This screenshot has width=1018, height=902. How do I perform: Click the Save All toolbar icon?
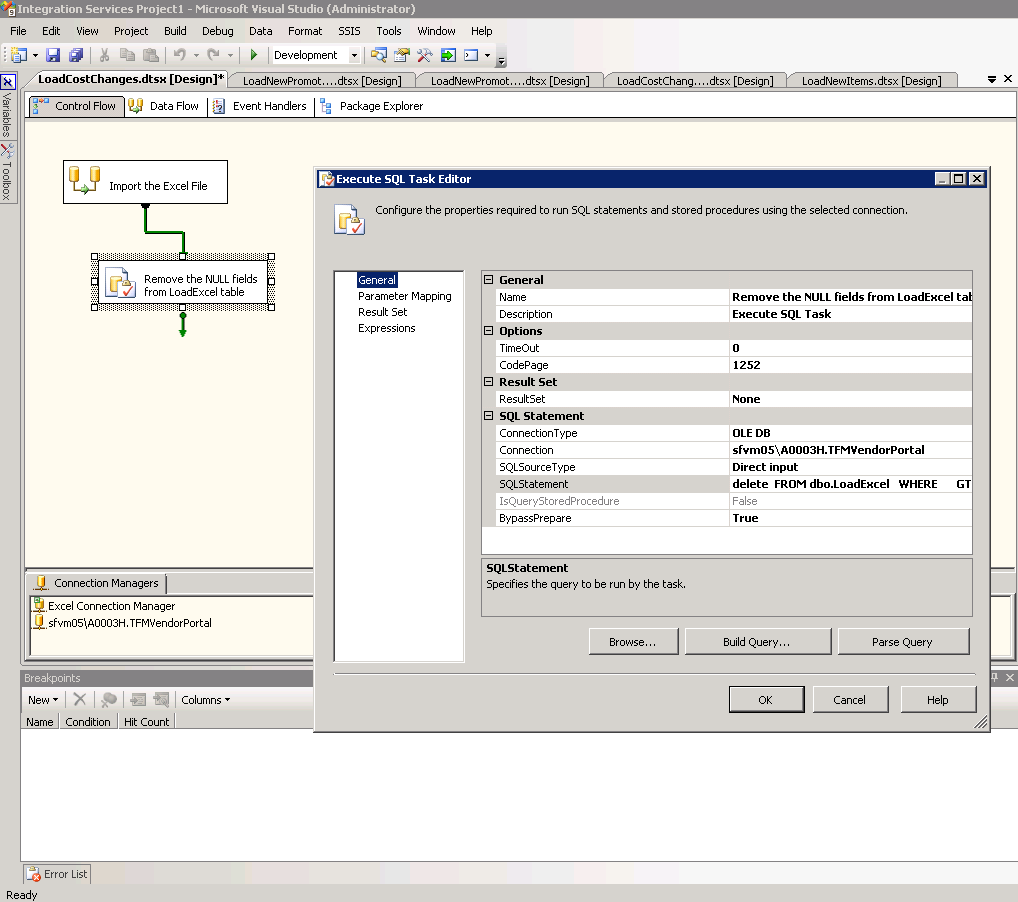click(75, 55)
